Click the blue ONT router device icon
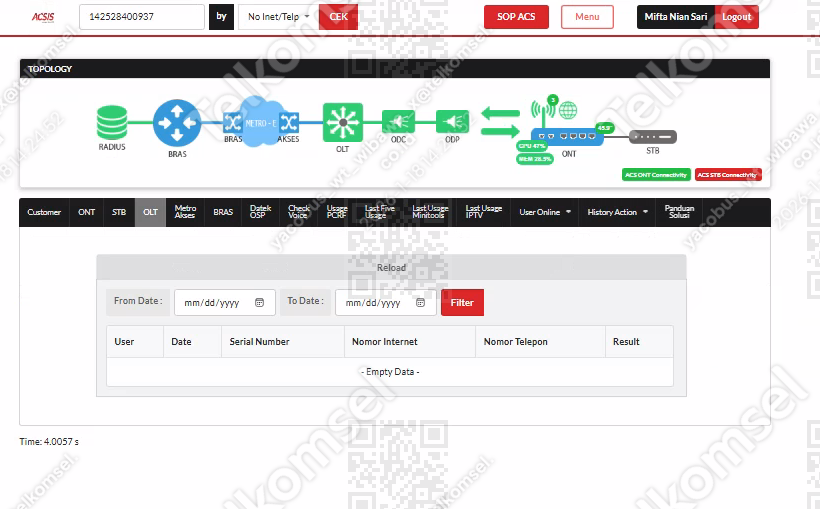 [x=567, y=137]
